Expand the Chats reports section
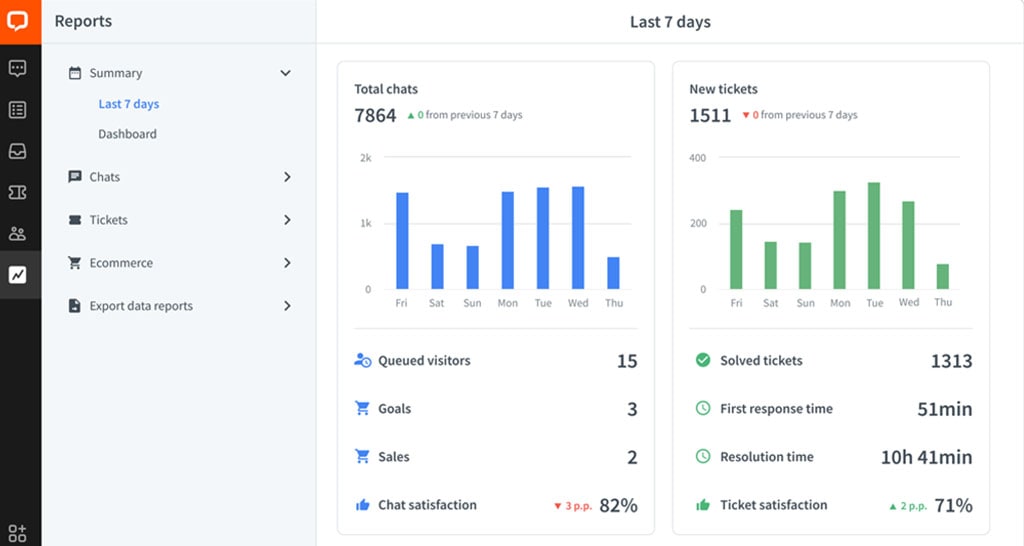Image resolution: width=1024 pixels, height=546 pixels. (x=287, y=177)
